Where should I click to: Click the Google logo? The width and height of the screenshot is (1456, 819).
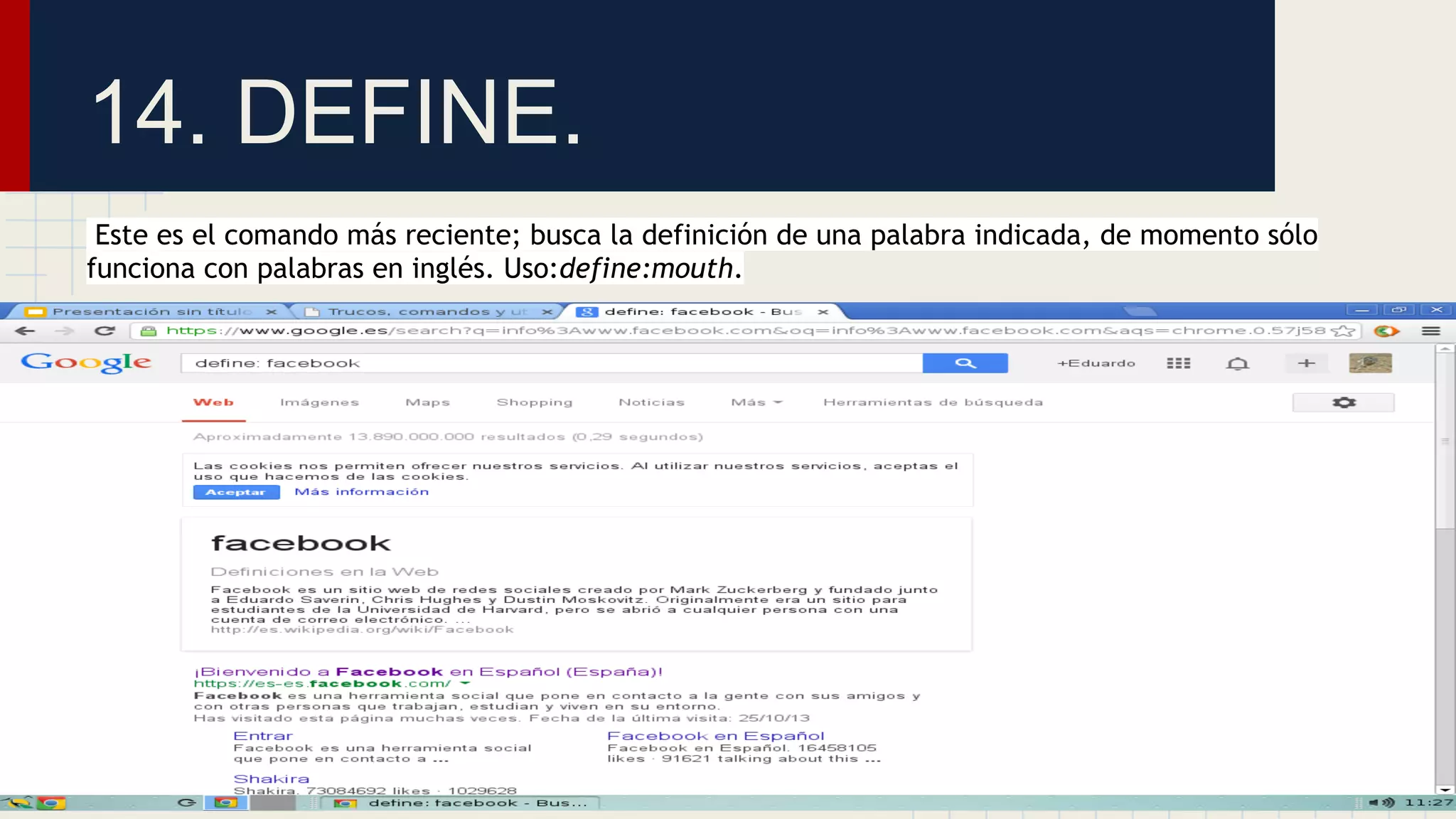click(x=86, y=363)
